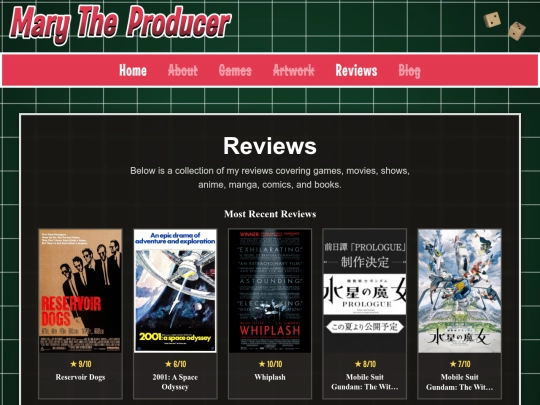
Task: Click the 'Below is a collection' description text
Action: tap(270, 178)
